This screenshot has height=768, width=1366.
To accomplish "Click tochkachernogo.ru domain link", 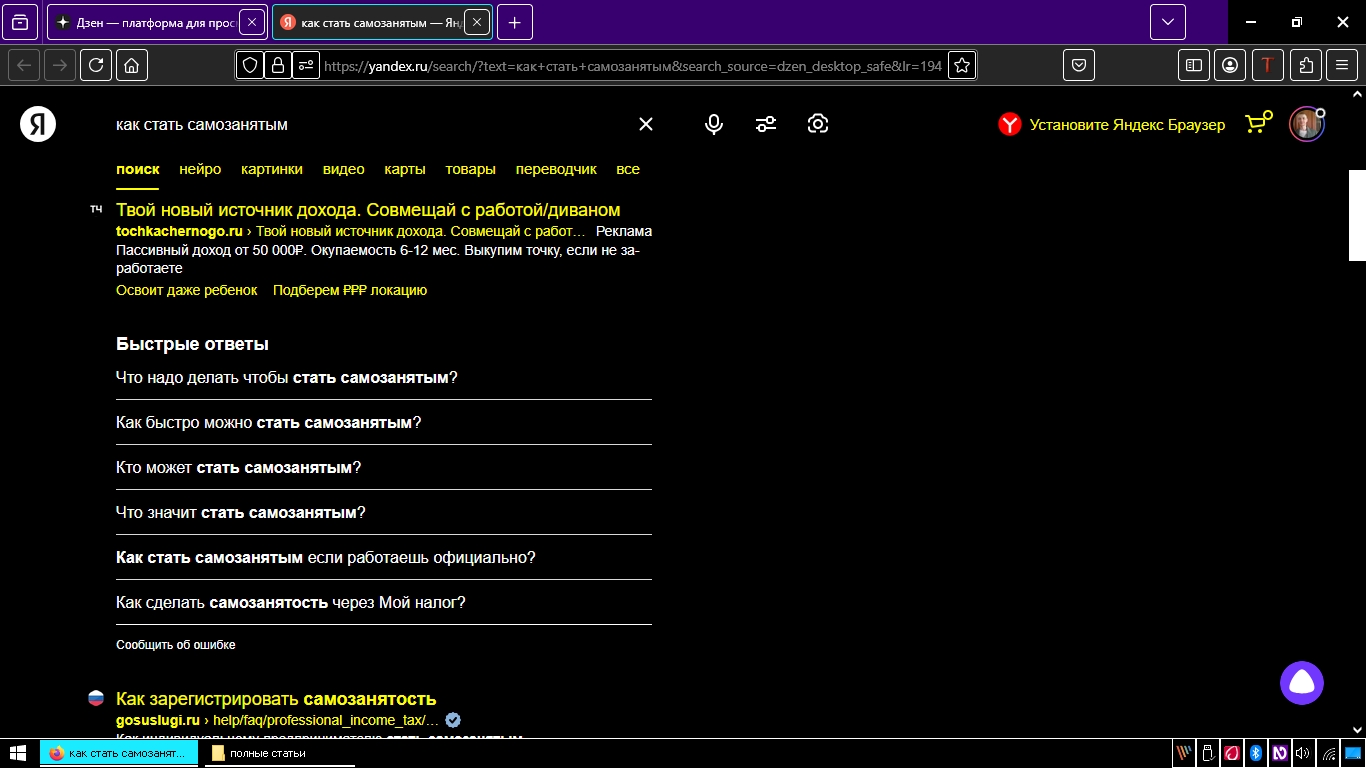I will pyautogui.click(x=179, y=231).
